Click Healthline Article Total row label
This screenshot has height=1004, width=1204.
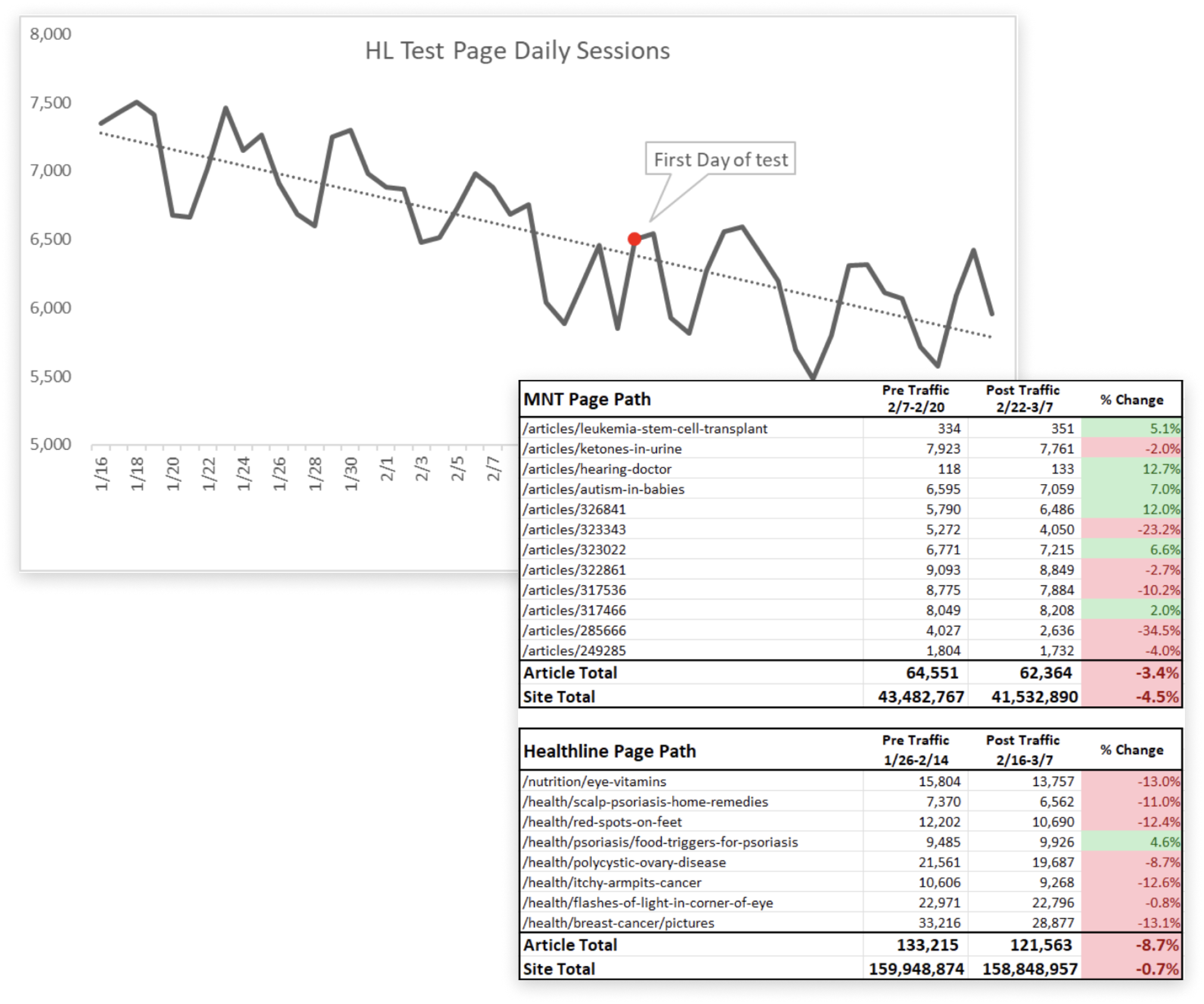(x=570, y=944)
